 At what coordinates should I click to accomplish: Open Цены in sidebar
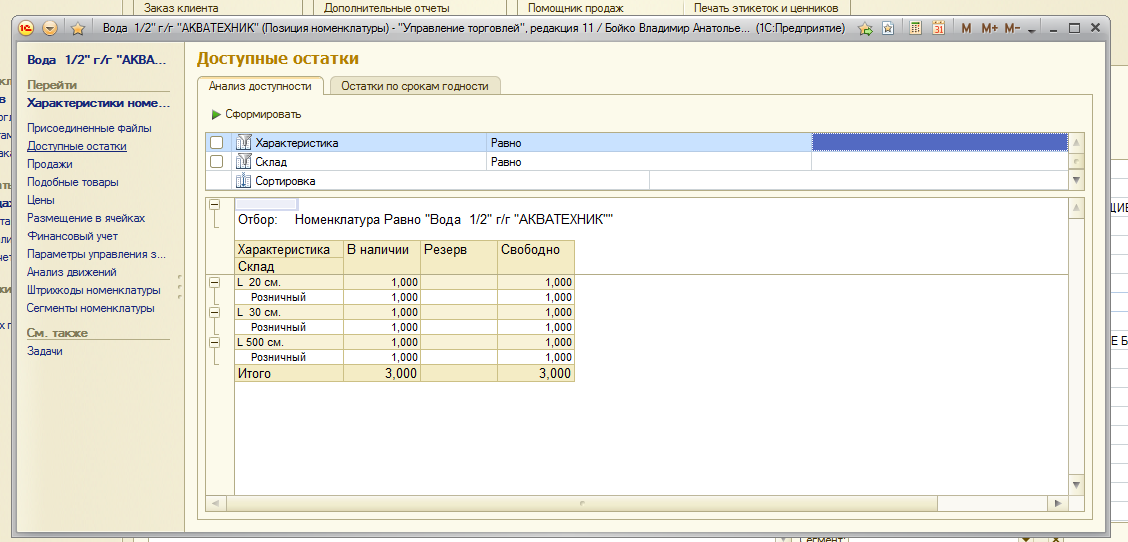click(41, 200)
